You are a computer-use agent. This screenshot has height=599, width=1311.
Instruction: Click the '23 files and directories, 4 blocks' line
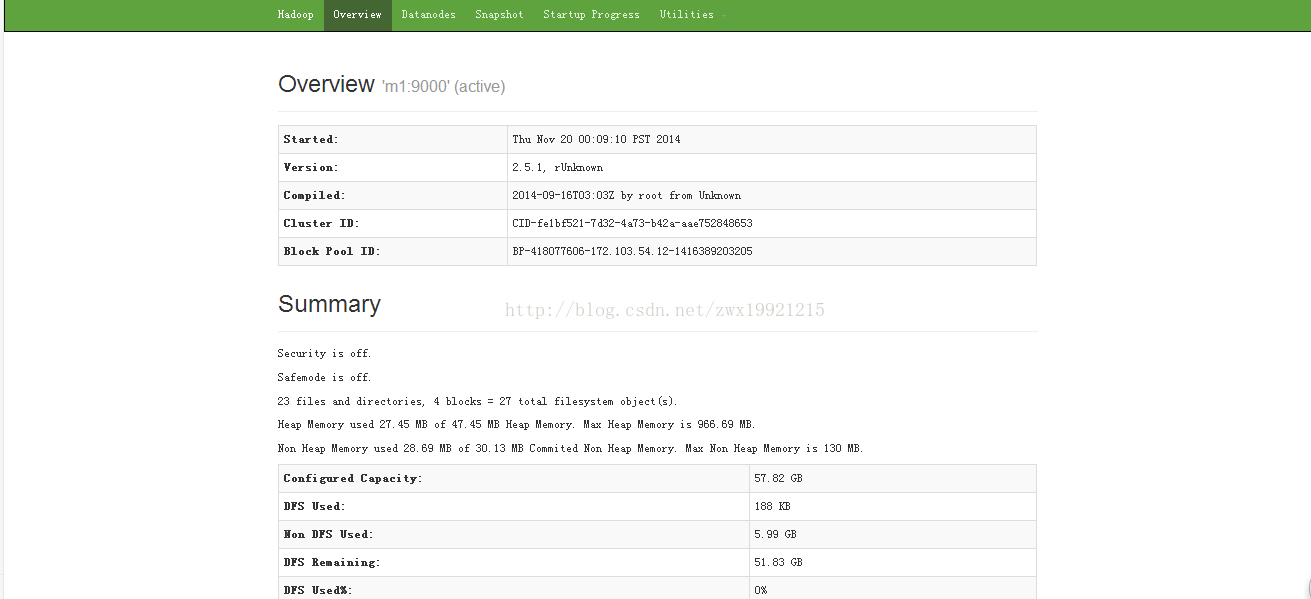coord(477,401)
